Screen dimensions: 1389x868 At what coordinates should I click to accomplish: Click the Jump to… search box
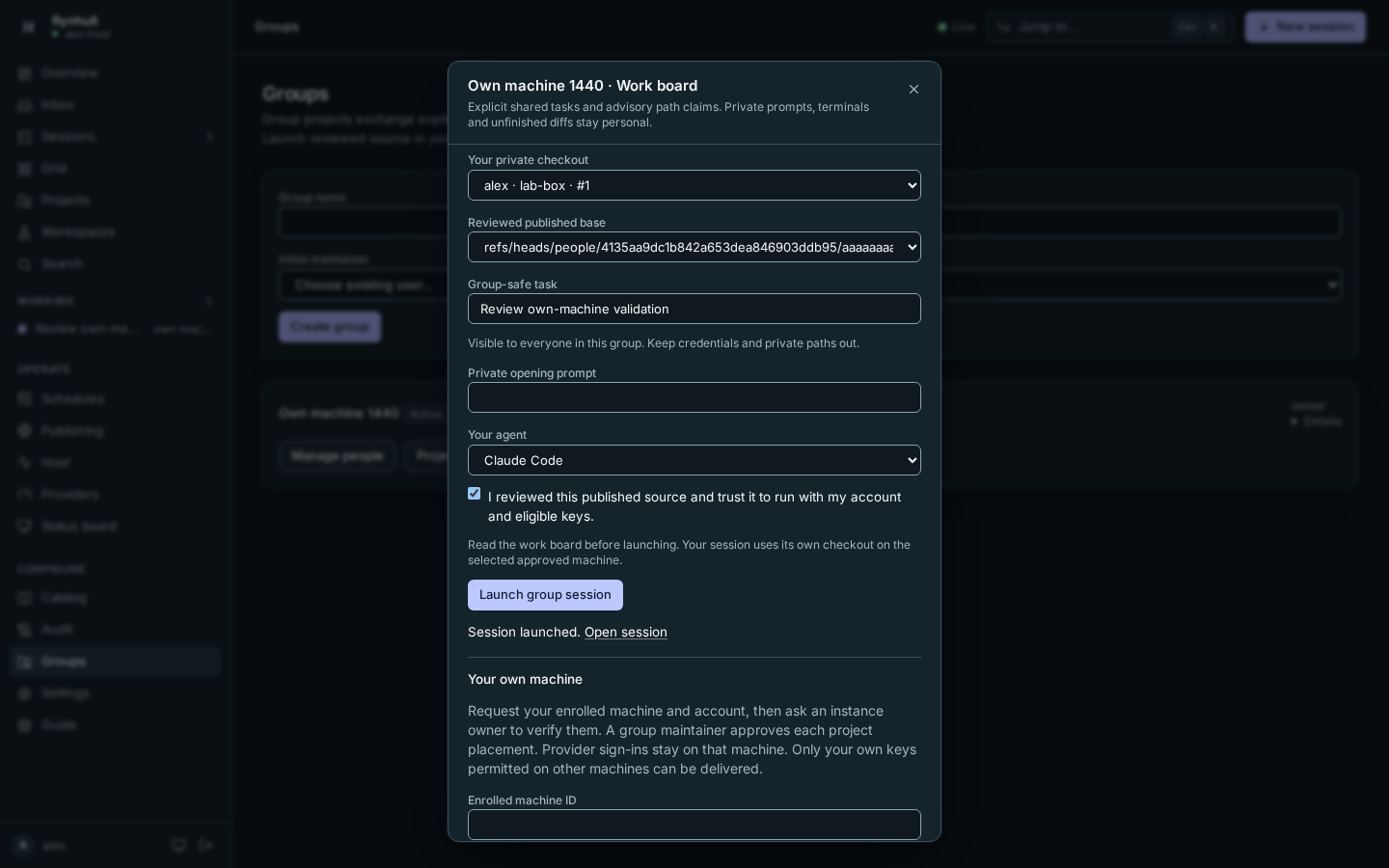1109,27
